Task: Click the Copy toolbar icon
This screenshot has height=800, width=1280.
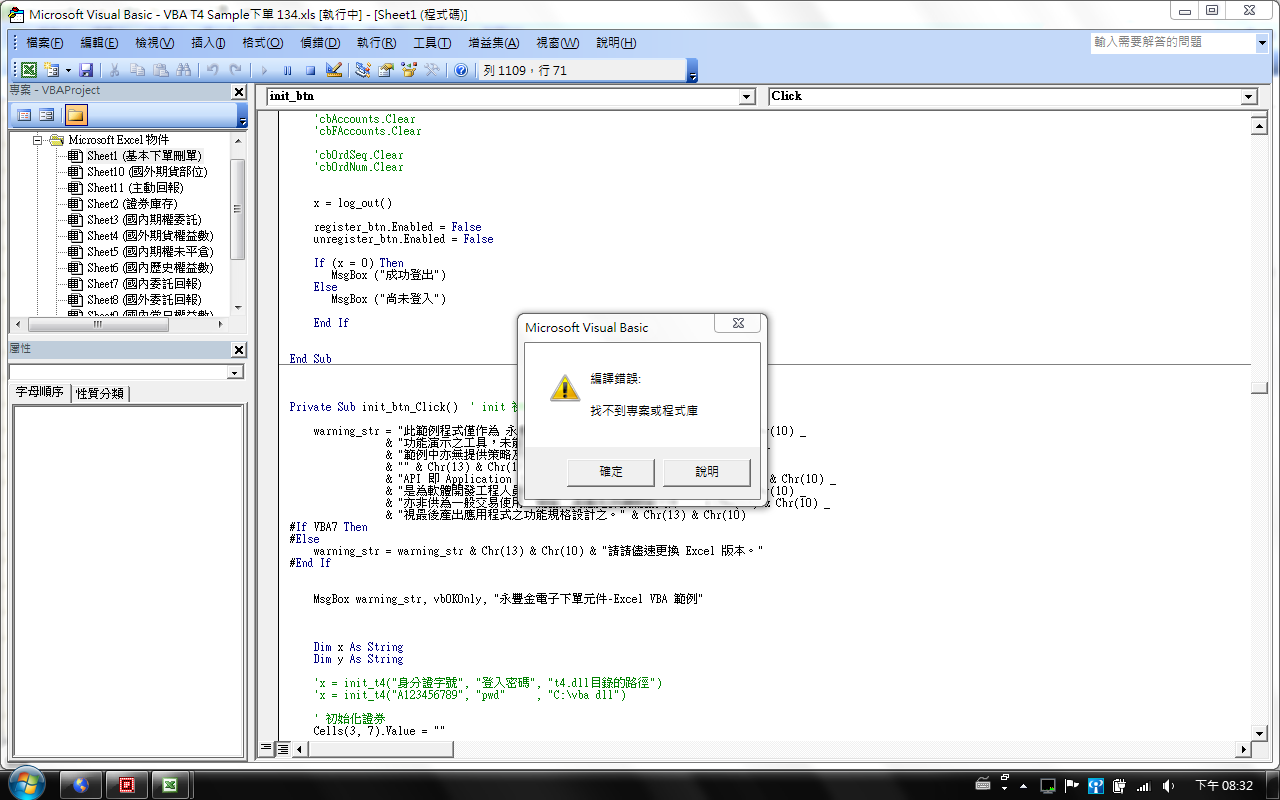Action: 137,70
